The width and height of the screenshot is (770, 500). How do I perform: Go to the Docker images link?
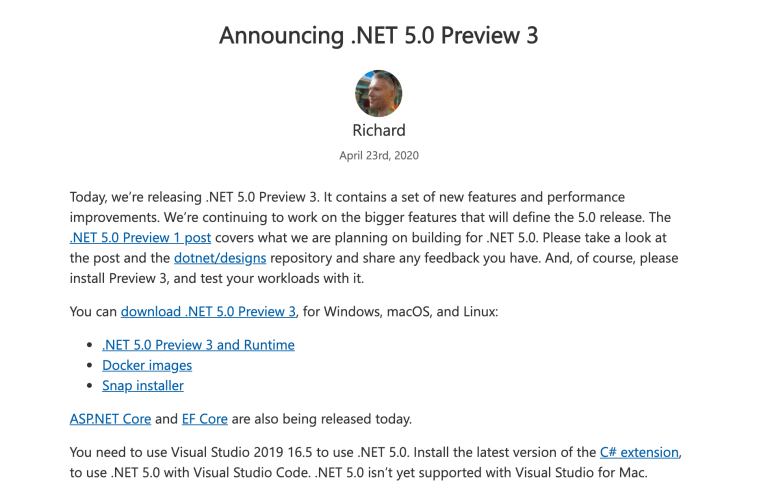147,365
